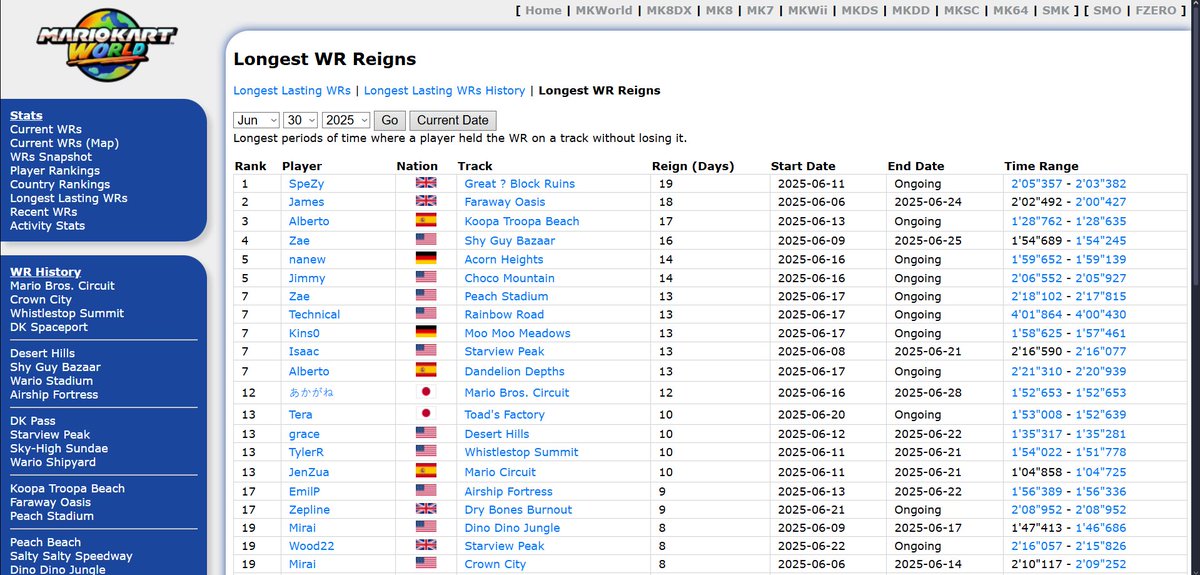This screenshot has width=1200, height=575.
Task: Open Sky-High Sundae in sidebar
Action: pos(59,449)
